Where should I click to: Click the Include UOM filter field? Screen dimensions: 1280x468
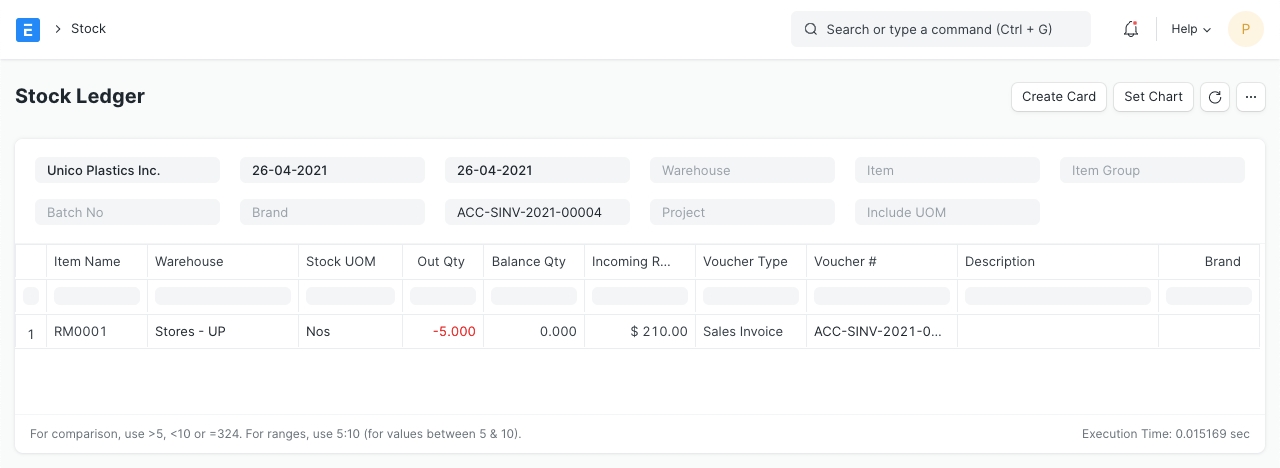[x=947, y=212]
